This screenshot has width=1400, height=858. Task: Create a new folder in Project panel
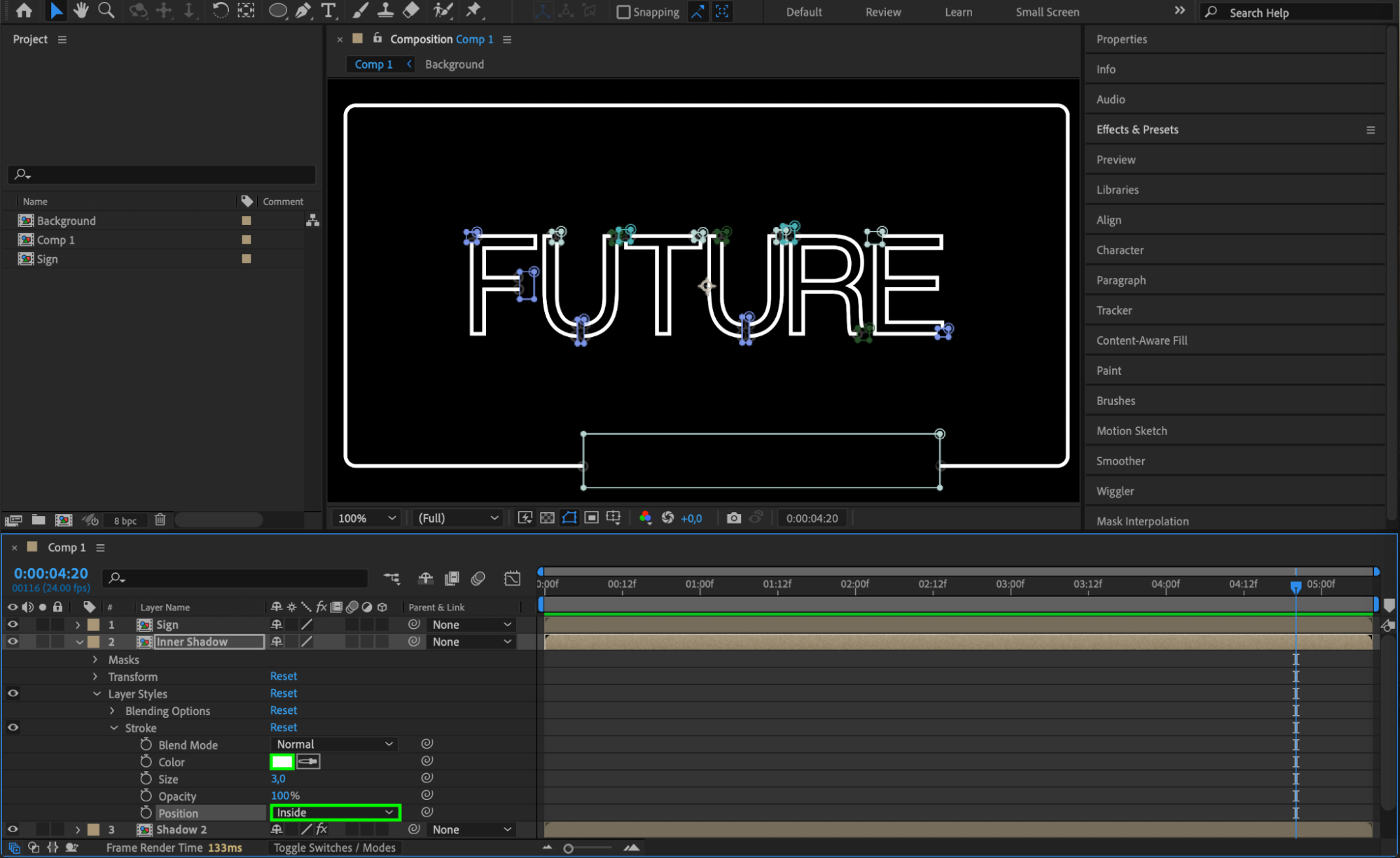(39, 520)
